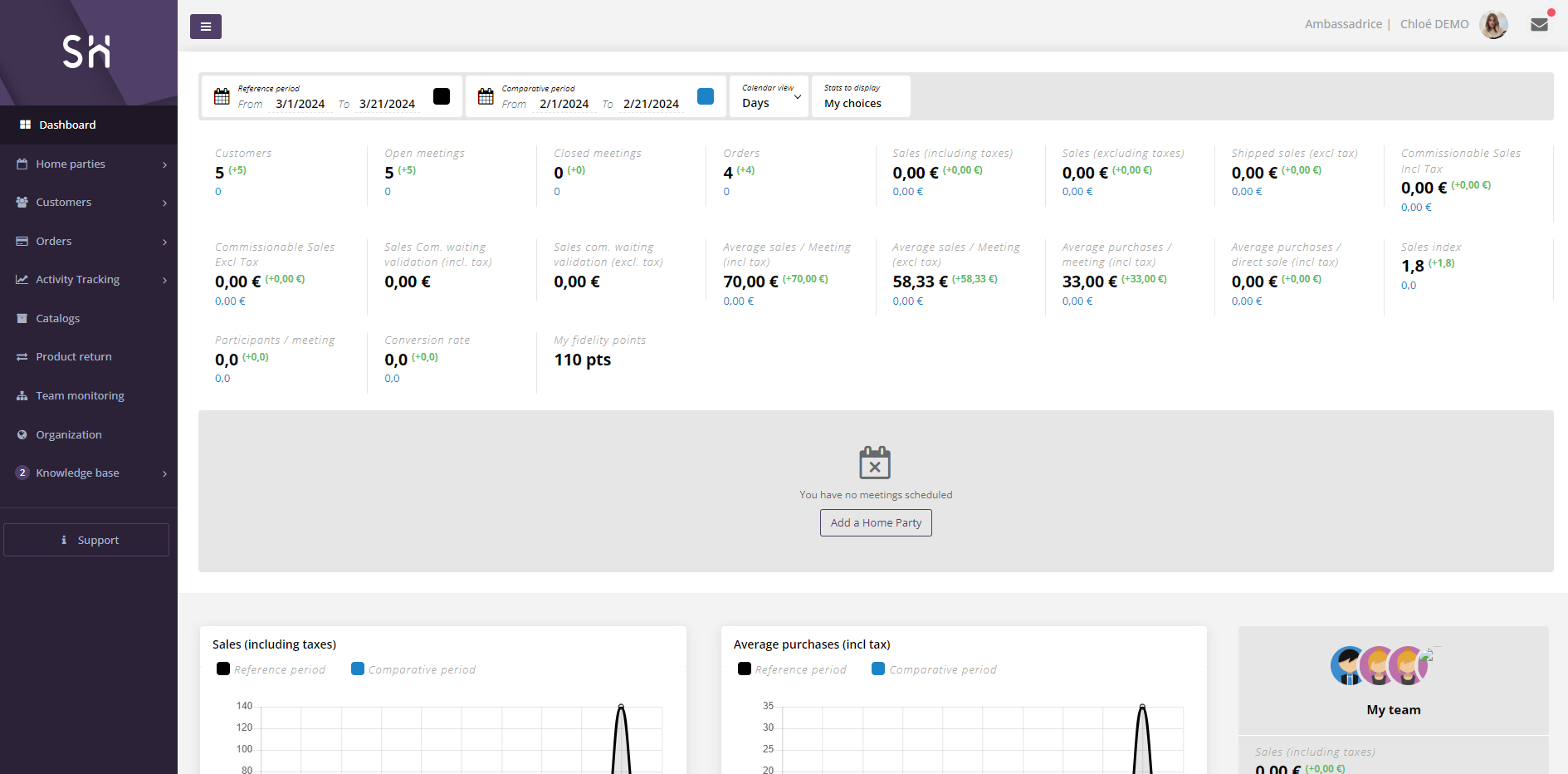Open Catalogs from the sidebar

[58, 318]
